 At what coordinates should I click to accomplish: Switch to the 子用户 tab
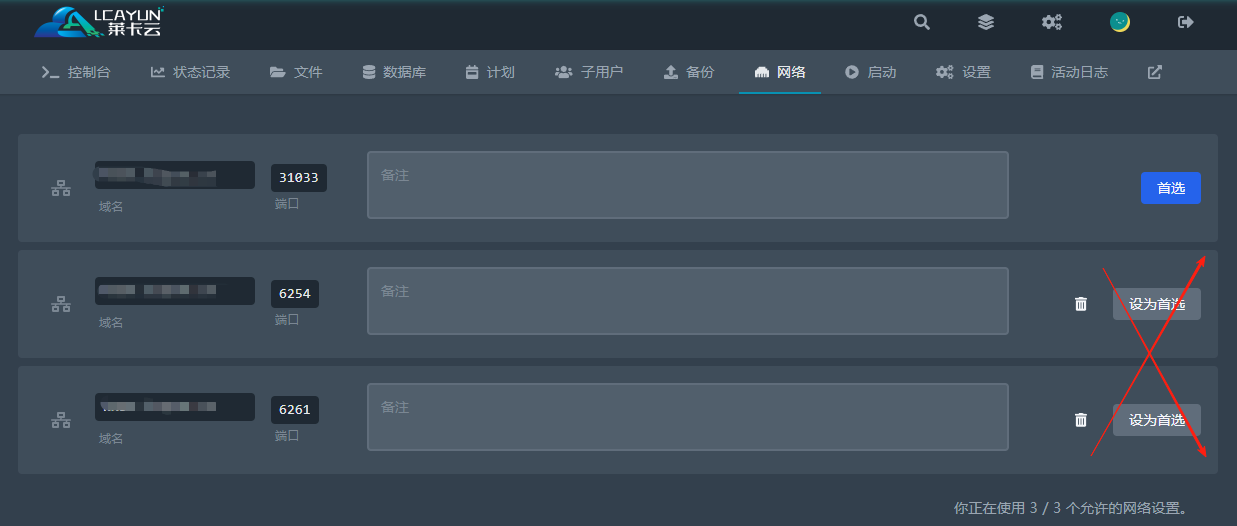coord(589,72)
